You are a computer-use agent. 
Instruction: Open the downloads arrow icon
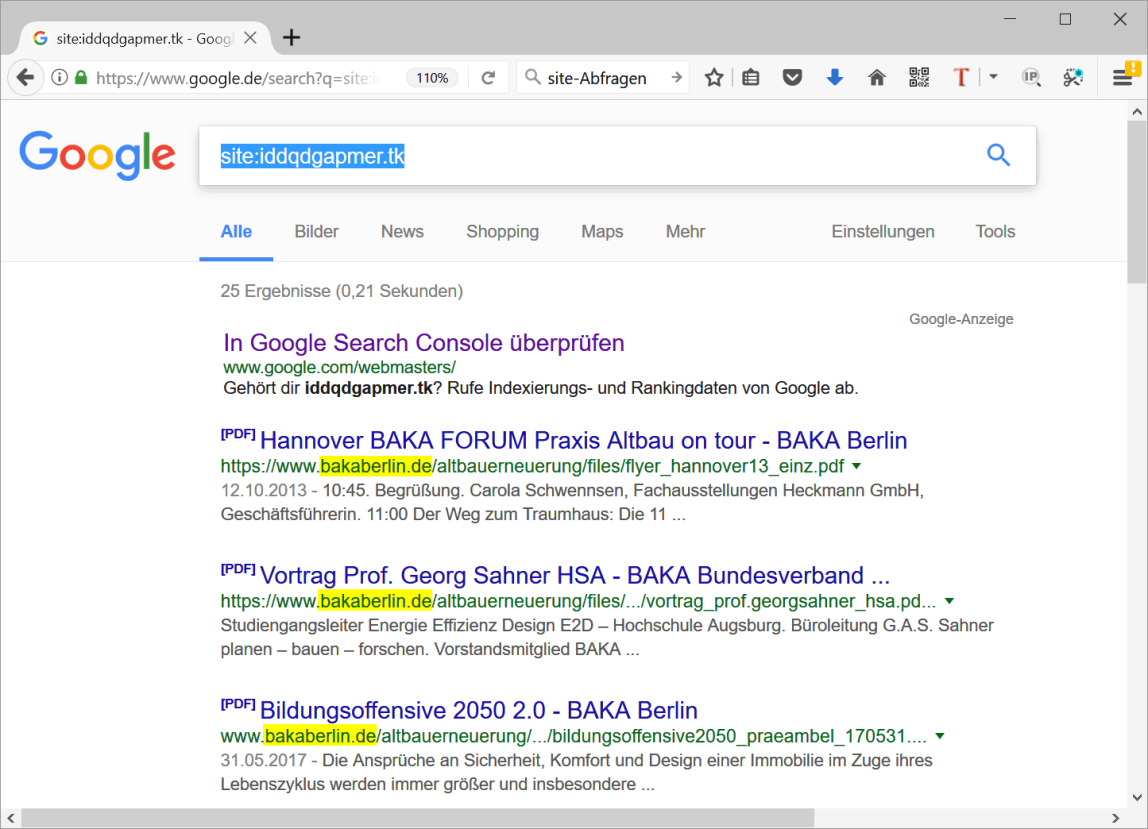(x=835, y=78)
